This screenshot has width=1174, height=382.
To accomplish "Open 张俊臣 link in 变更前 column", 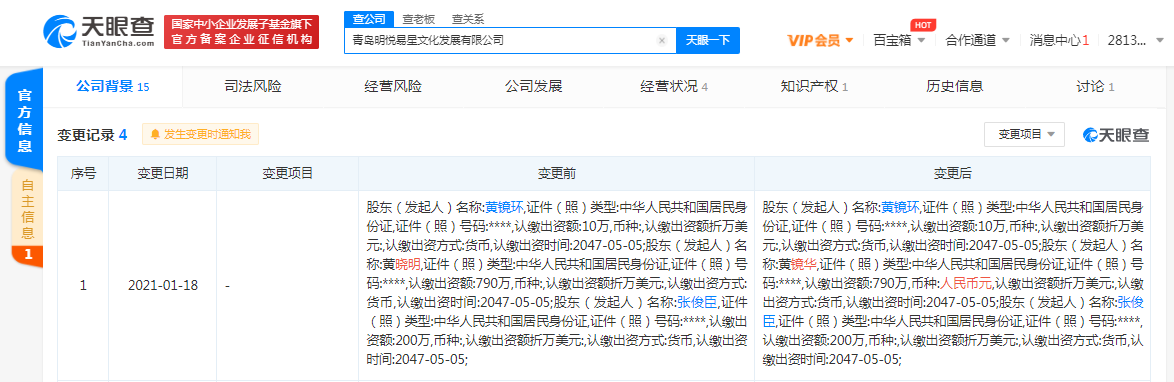I will 696,303.
